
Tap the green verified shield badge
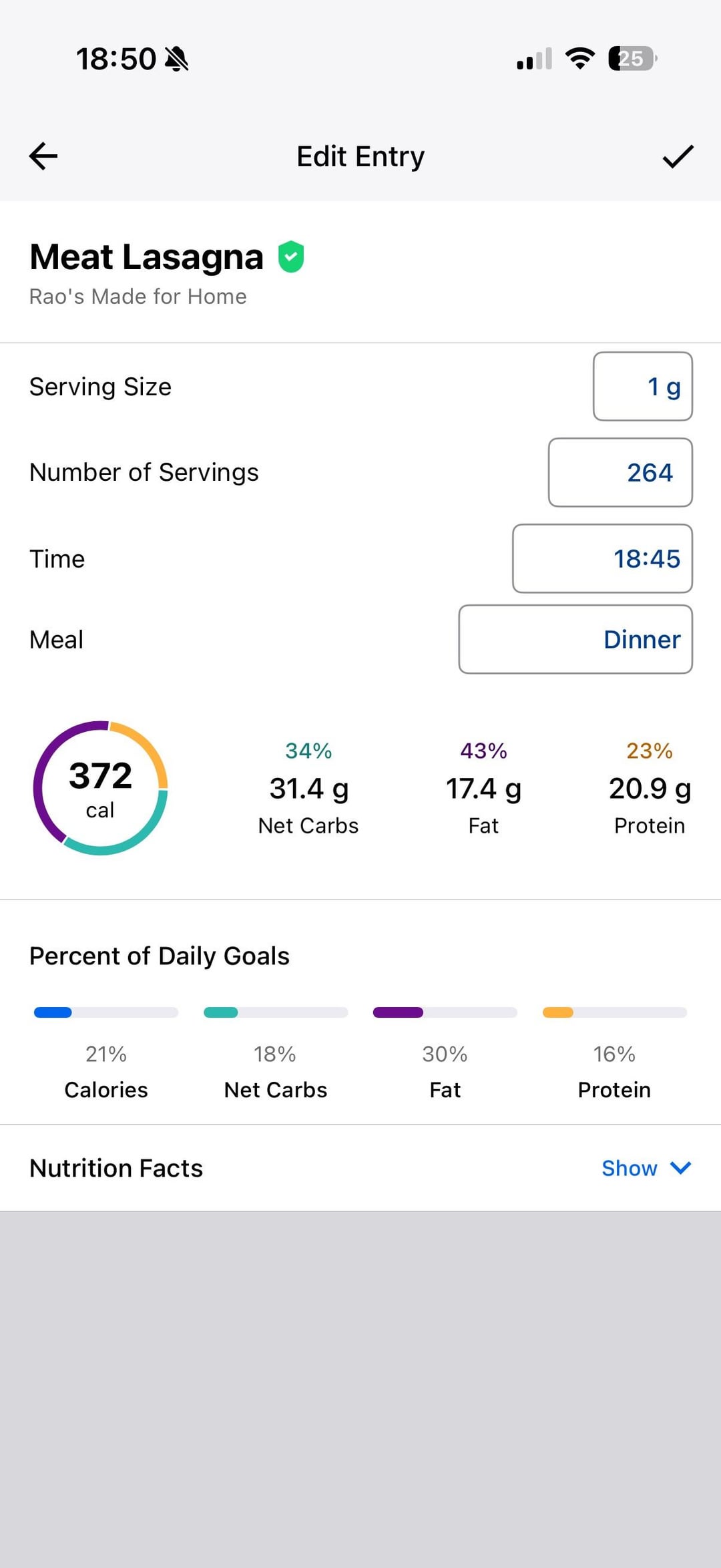[291, 257]
